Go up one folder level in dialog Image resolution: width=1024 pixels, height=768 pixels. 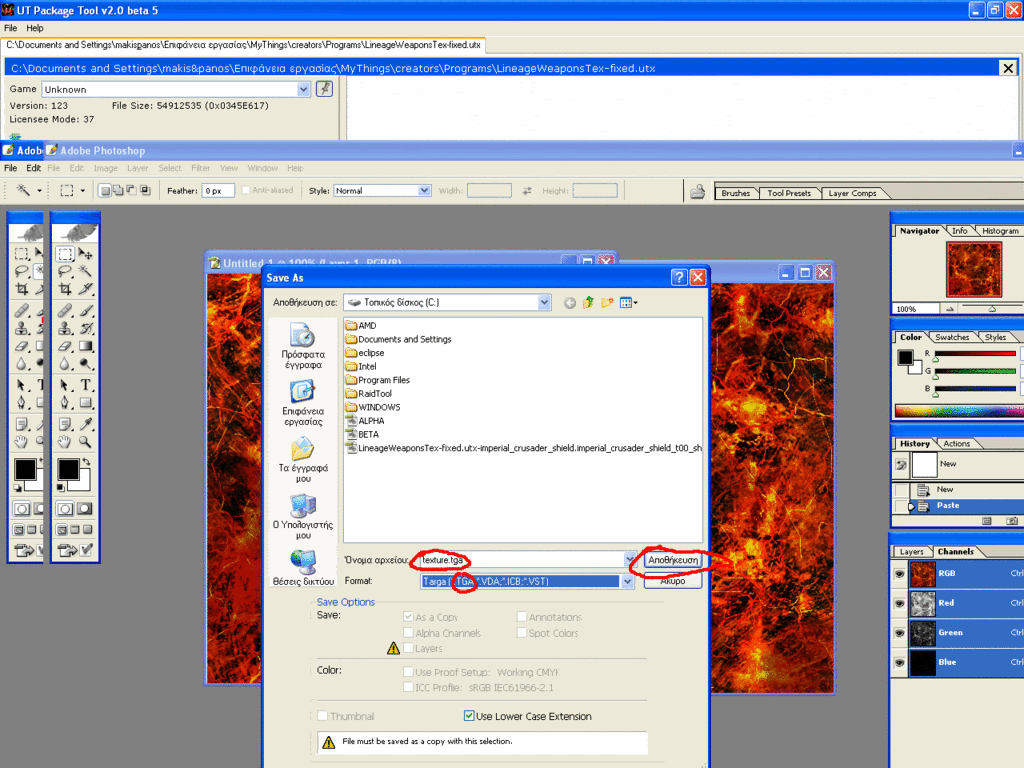pos(589,302)
